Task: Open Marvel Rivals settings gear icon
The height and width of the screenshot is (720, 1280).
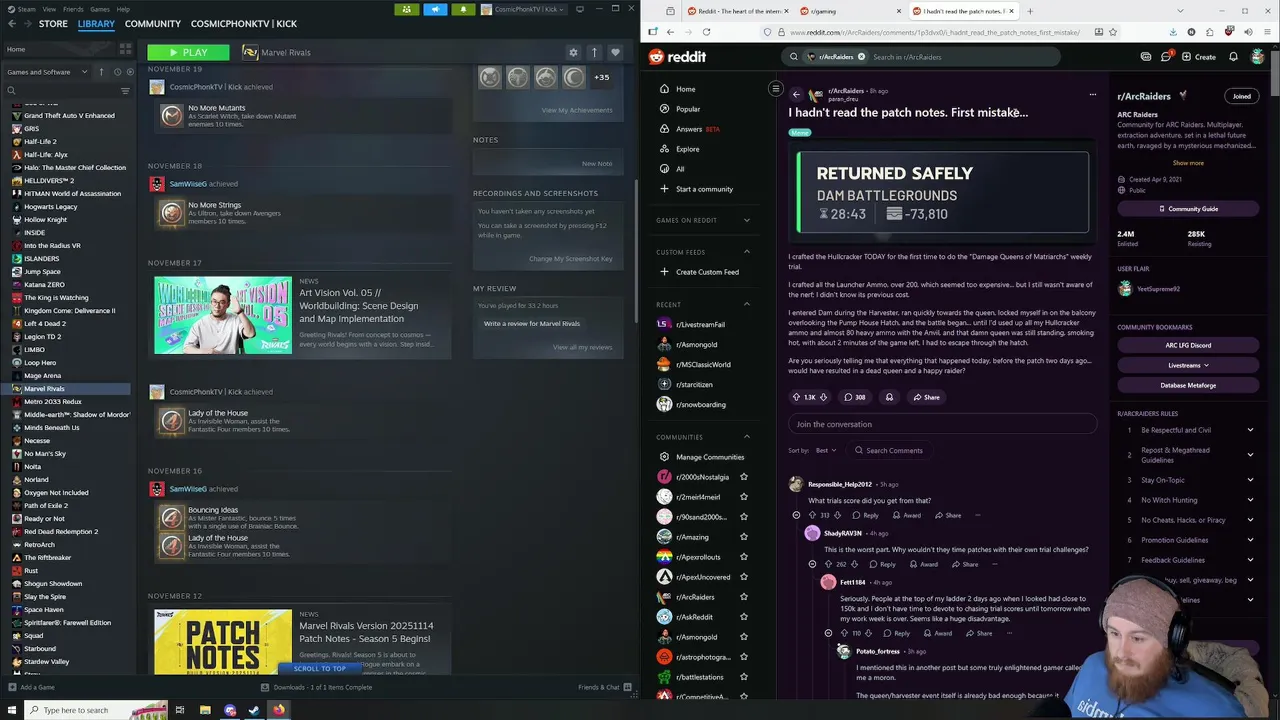Action: pyautogui.click(x=573, y=52)
